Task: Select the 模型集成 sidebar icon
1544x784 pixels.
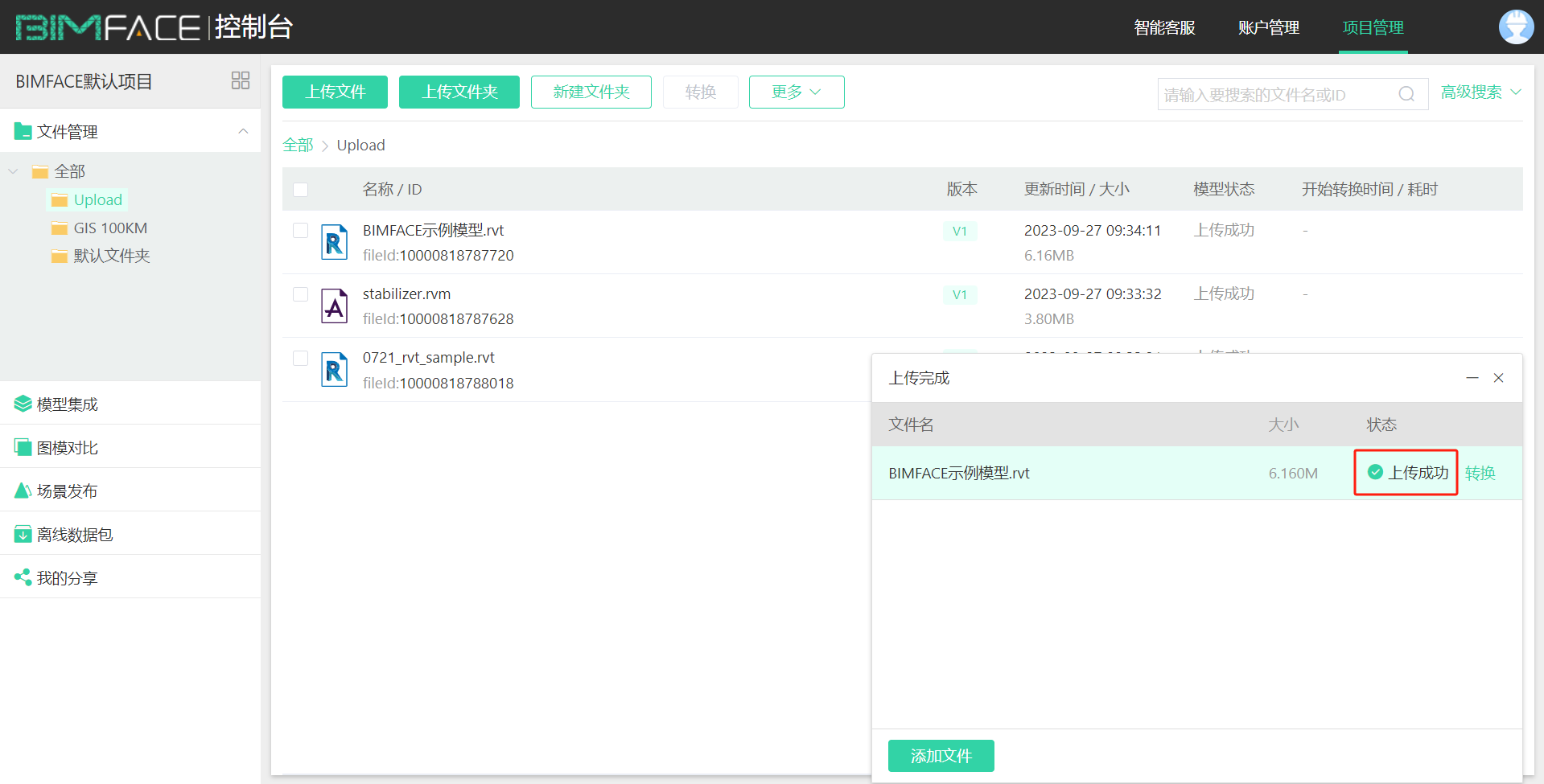Action: click(x=22, y=404)
